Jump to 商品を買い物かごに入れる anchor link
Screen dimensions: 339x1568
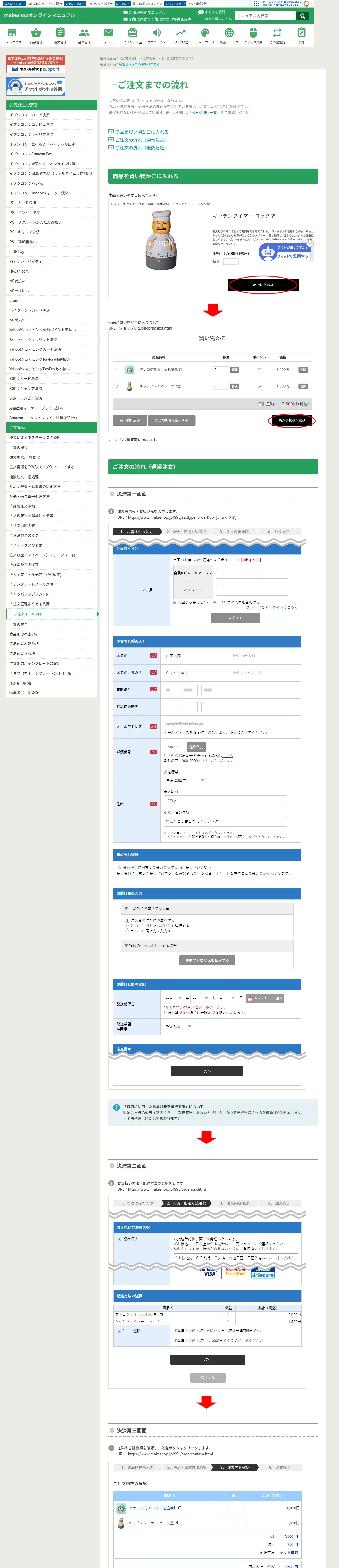tap(142, 131)
